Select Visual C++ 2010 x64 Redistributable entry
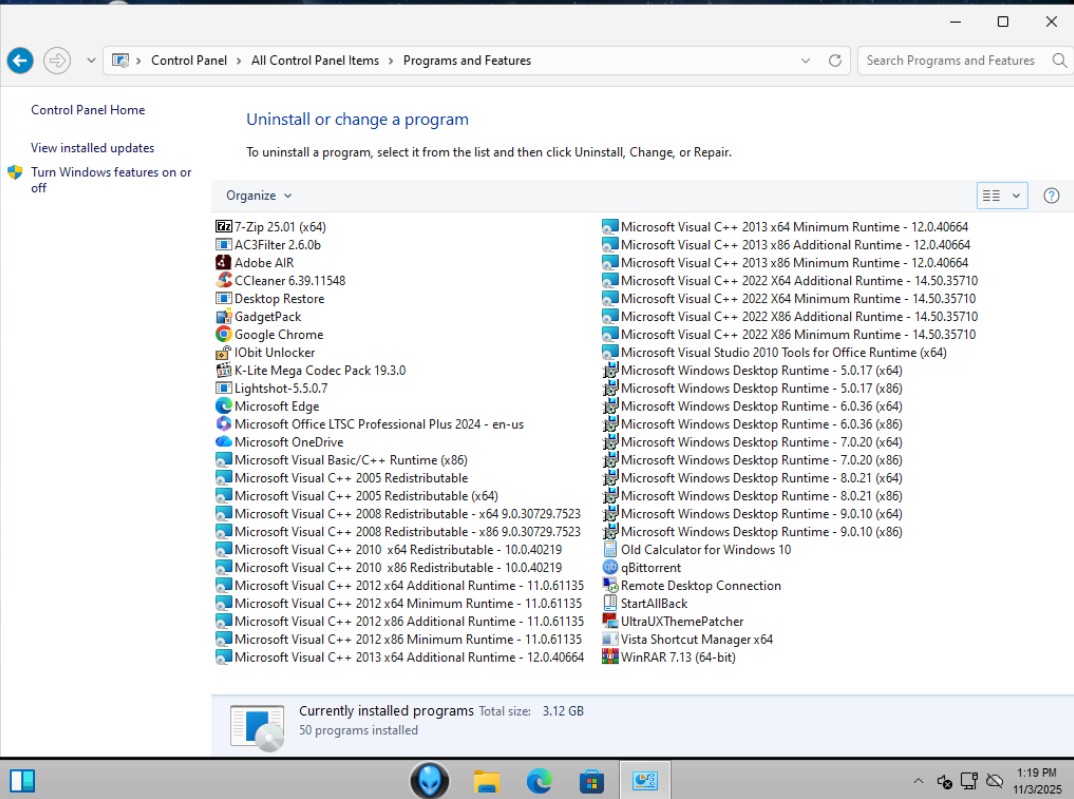Viewport: 1074px width, 799px height. pos(388,549)
